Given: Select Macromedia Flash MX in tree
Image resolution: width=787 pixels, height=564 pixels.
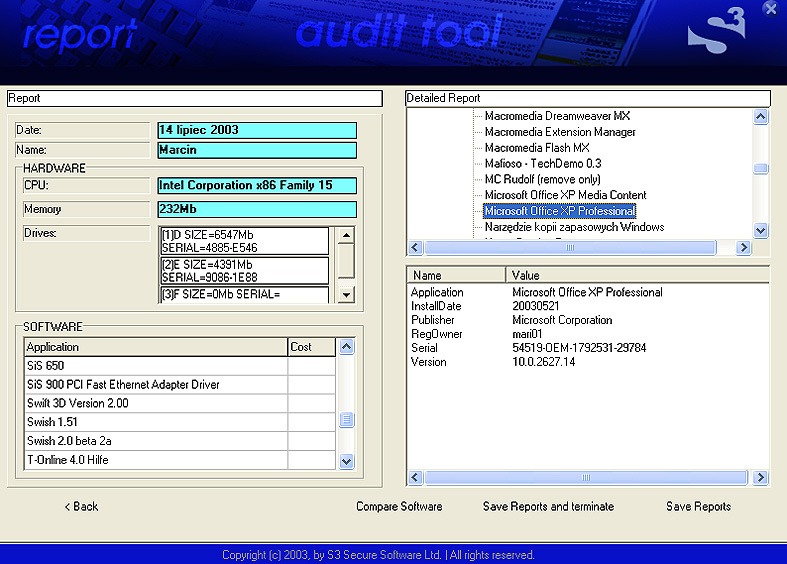Looking at the screenshot, I should [x=537, y=148].
